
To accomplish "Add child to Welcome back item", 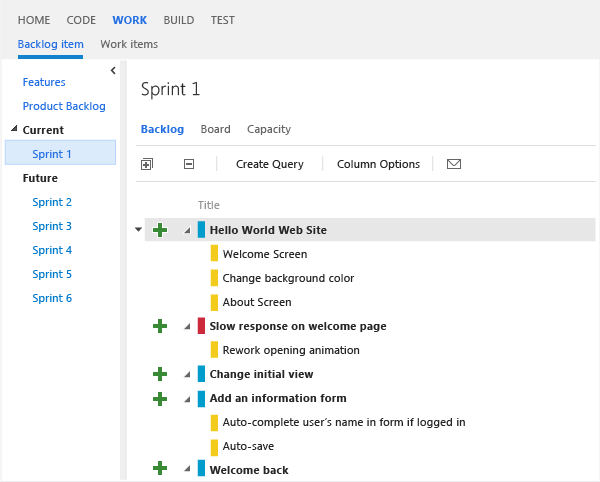I will (x=160, y=468).
